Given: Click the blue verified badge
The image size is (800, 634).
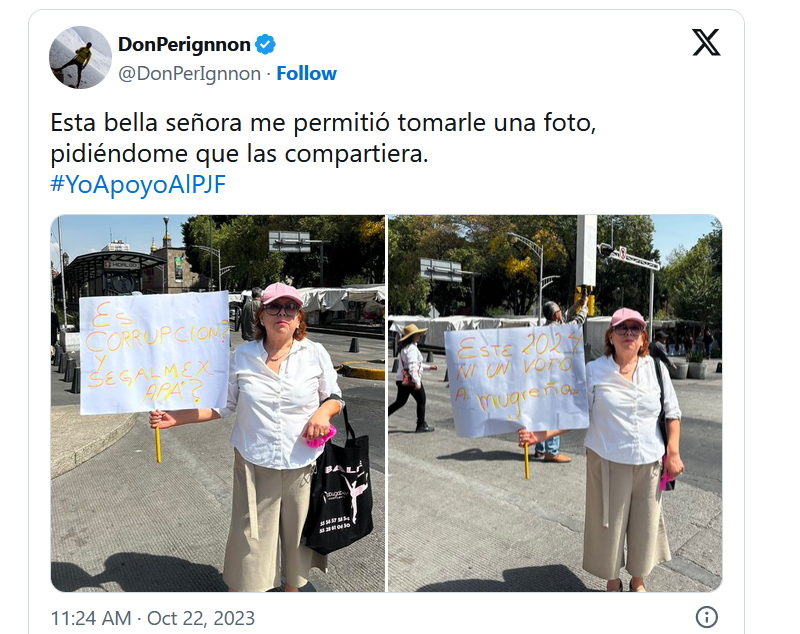Looking at the screenshot, I should [265, 44].
